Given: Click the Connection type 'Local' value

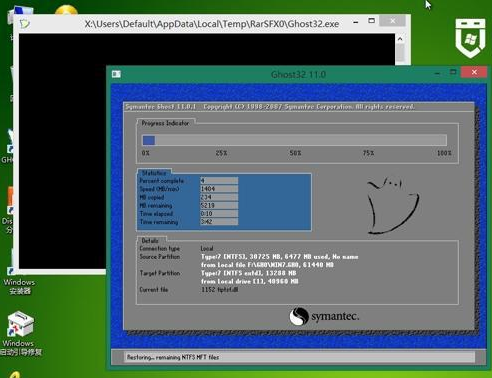Looking at the screenshot, I should pyautogui.click(x=207, y=248).
